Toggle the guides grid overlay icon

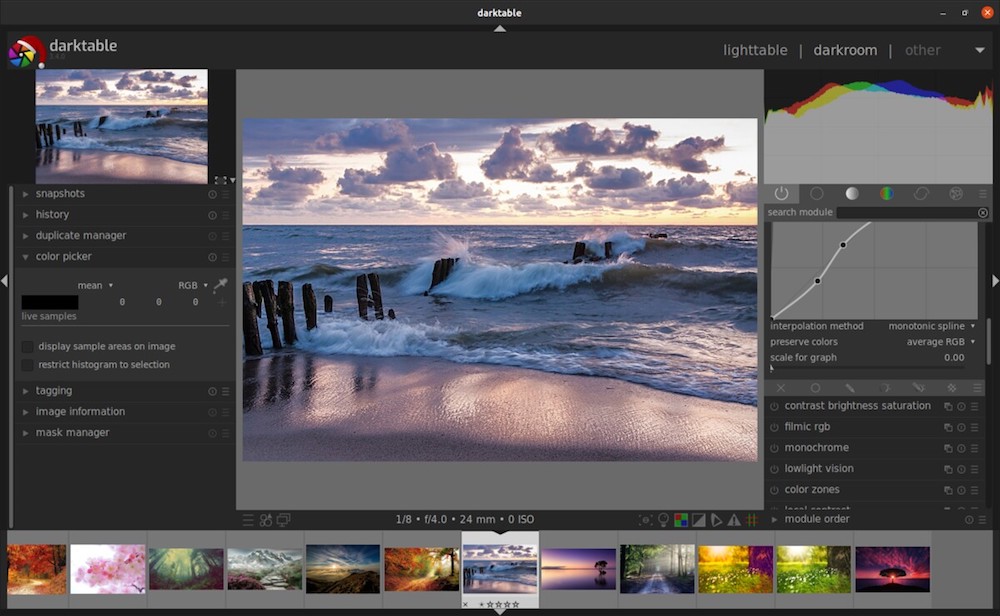[751, 520]
